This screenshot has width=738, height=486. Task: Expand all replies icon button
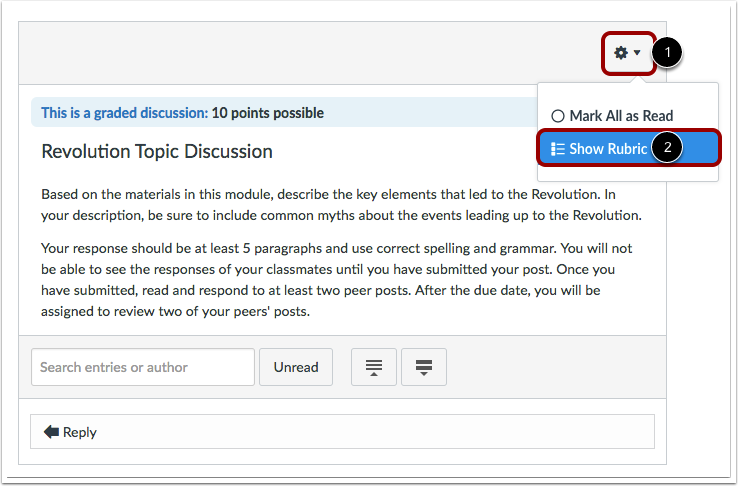click(424, 367)
